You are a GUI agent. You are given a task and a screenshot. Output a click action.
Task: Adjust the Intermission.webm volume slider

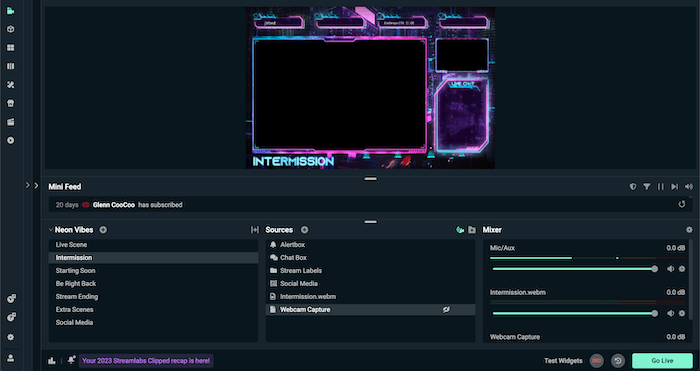pyautogui.click(x=574, y=313)
